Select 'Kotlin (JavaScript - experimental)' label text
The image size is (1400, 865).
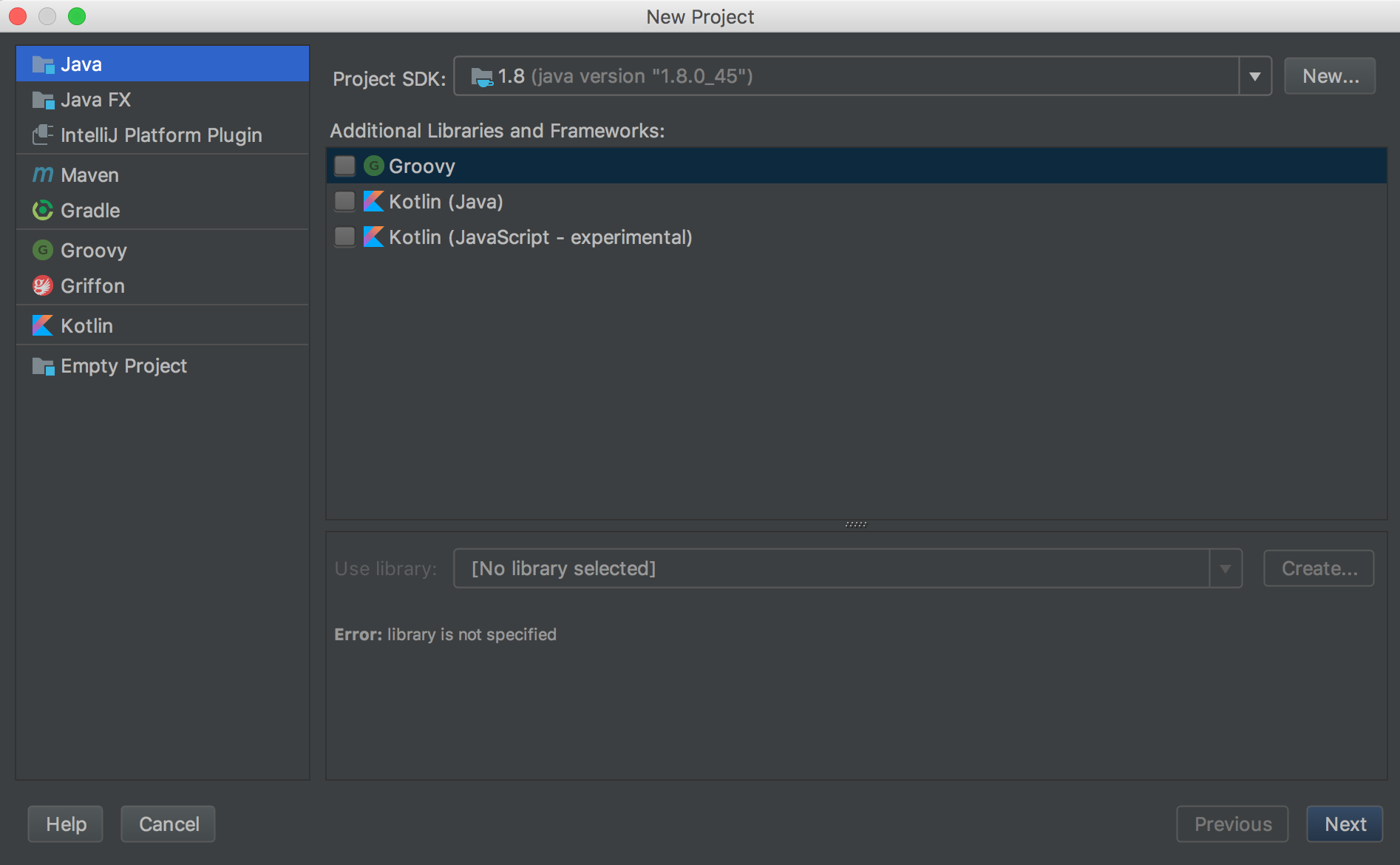540,237
